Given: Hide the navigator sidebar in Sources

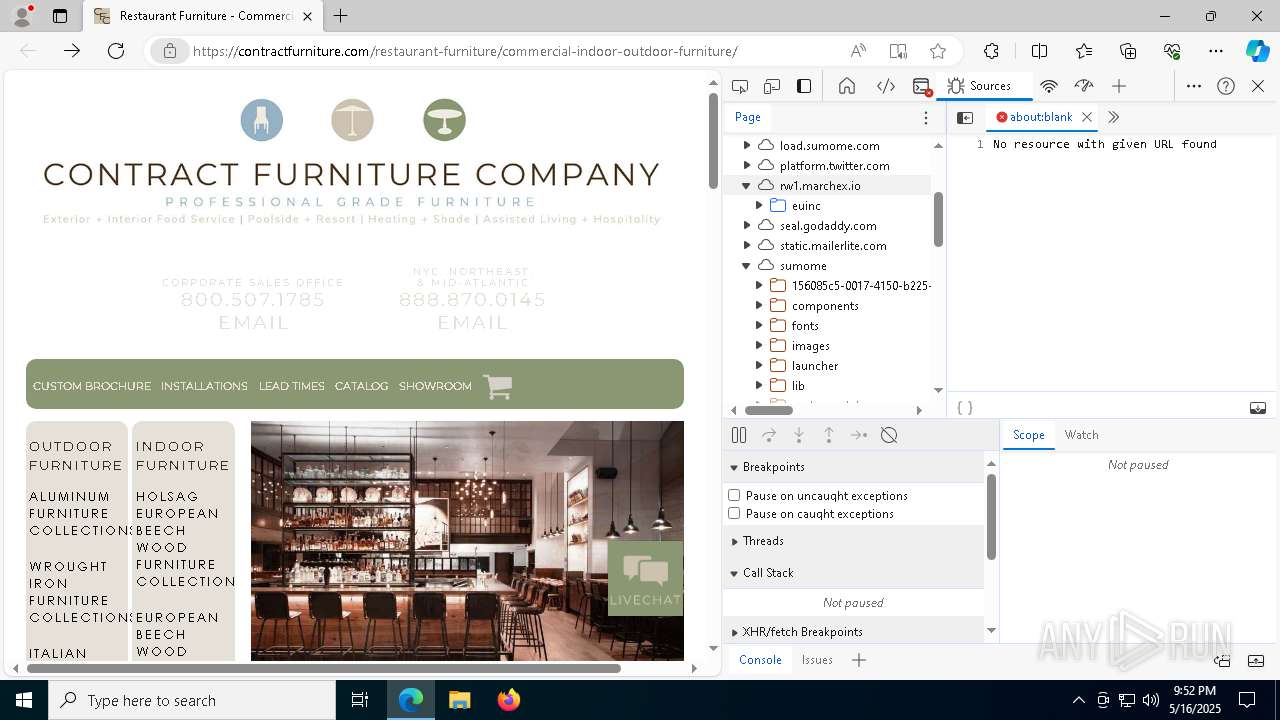Looking at the screenshot, I should click(x=965, y=117).
